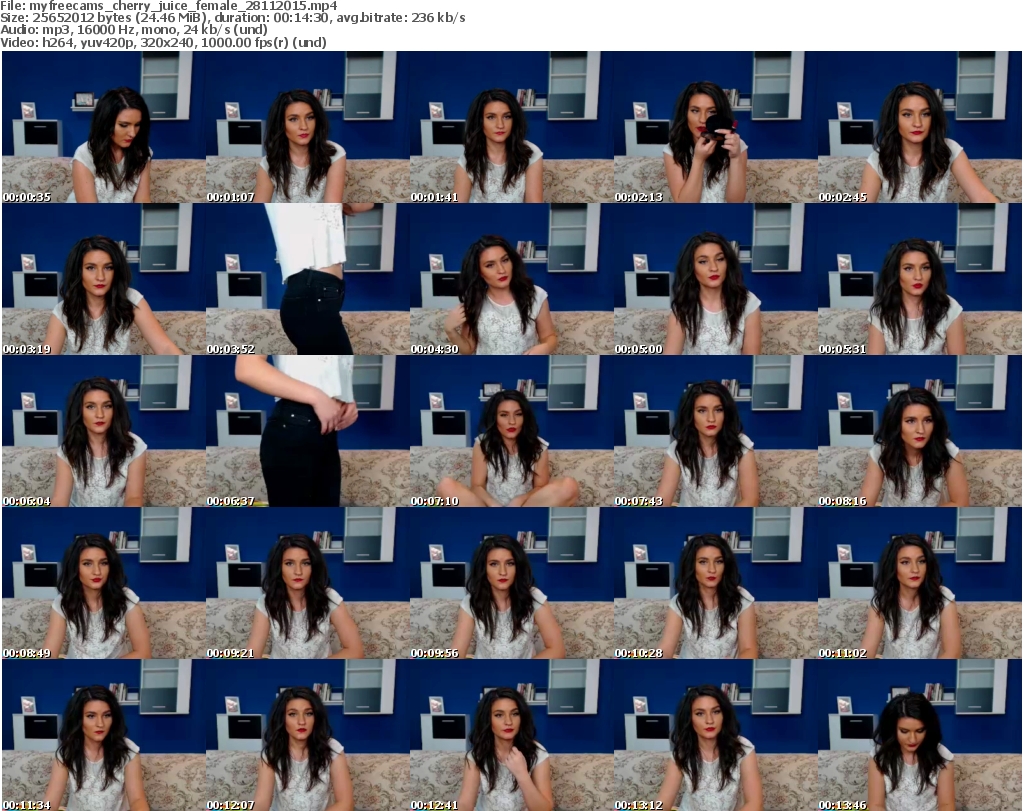Select the frame stamped 00:05:00
This screenshot has height=811, width=1024.
(x=715, y=279)
